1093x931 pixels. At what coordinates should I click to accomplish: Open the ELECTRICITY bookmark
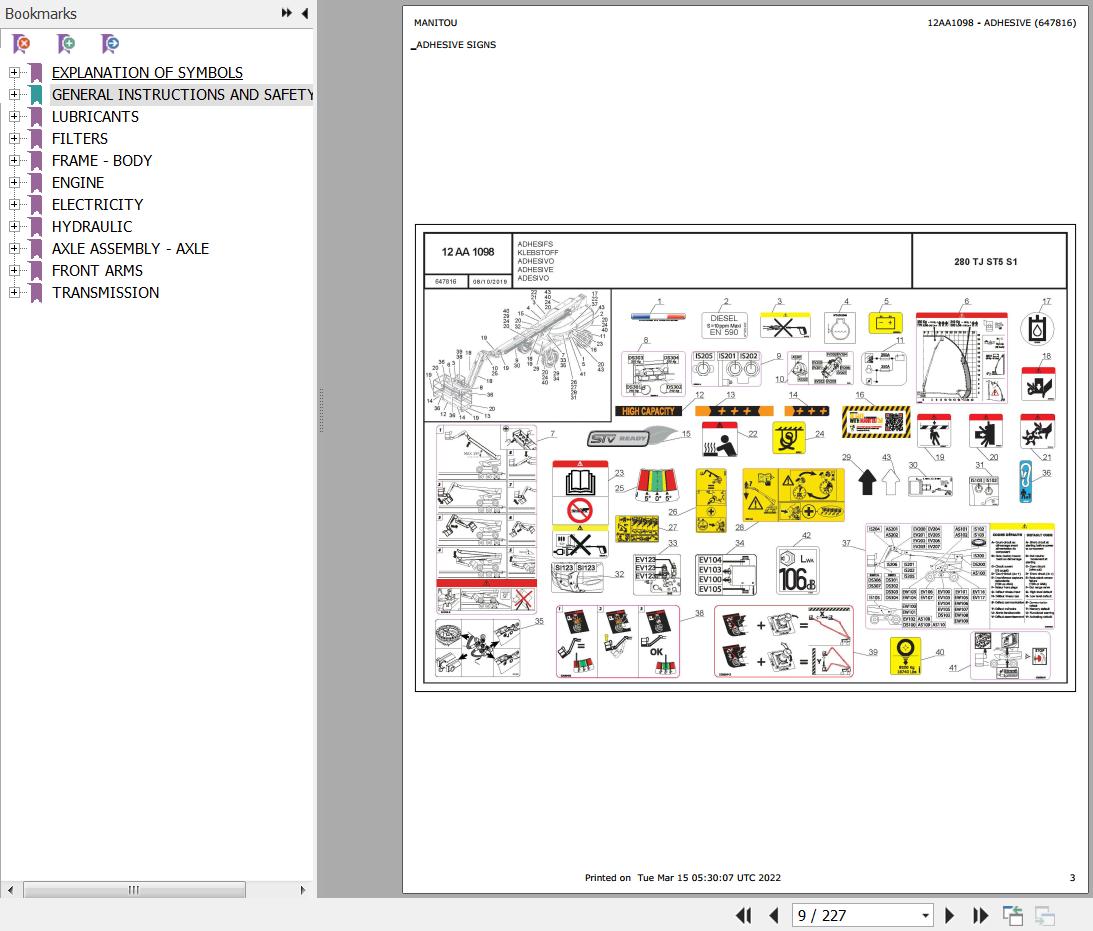click(x=98, y=204)
